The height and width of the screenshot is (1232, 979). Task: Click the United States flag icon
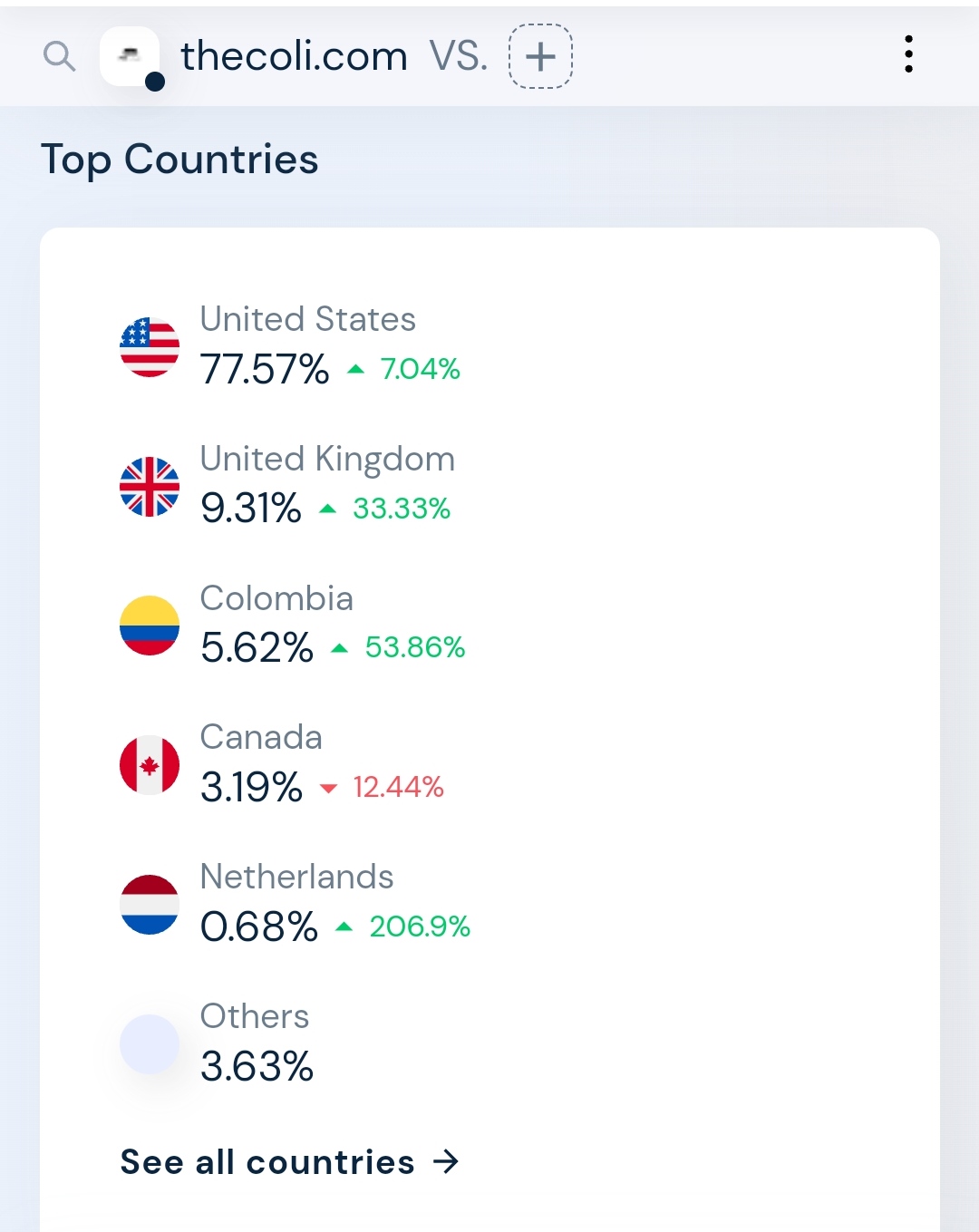pos(150,347)
